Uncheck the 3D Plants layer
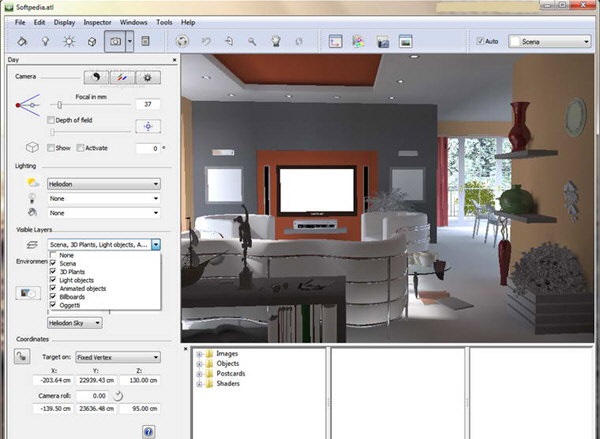 (53, 271)
